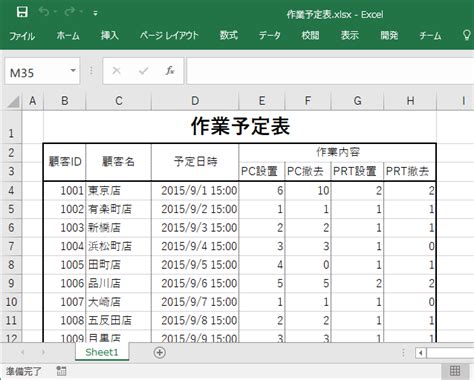This screenshot has height=380, width=474.
Task: Click the macro record icon in status bar
Action: coord(61,371)
